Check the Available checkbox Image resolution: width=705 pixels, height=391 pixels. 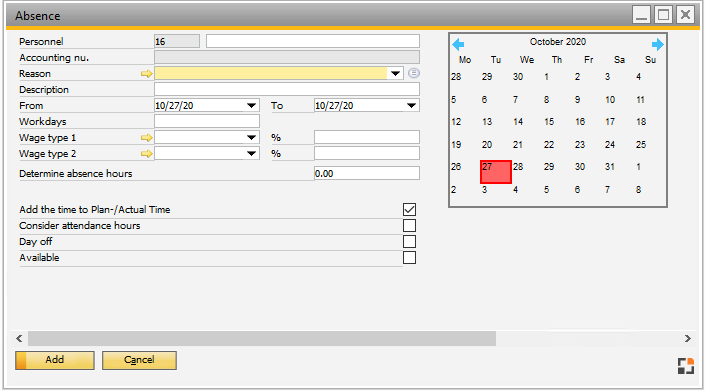click(409, 258)
